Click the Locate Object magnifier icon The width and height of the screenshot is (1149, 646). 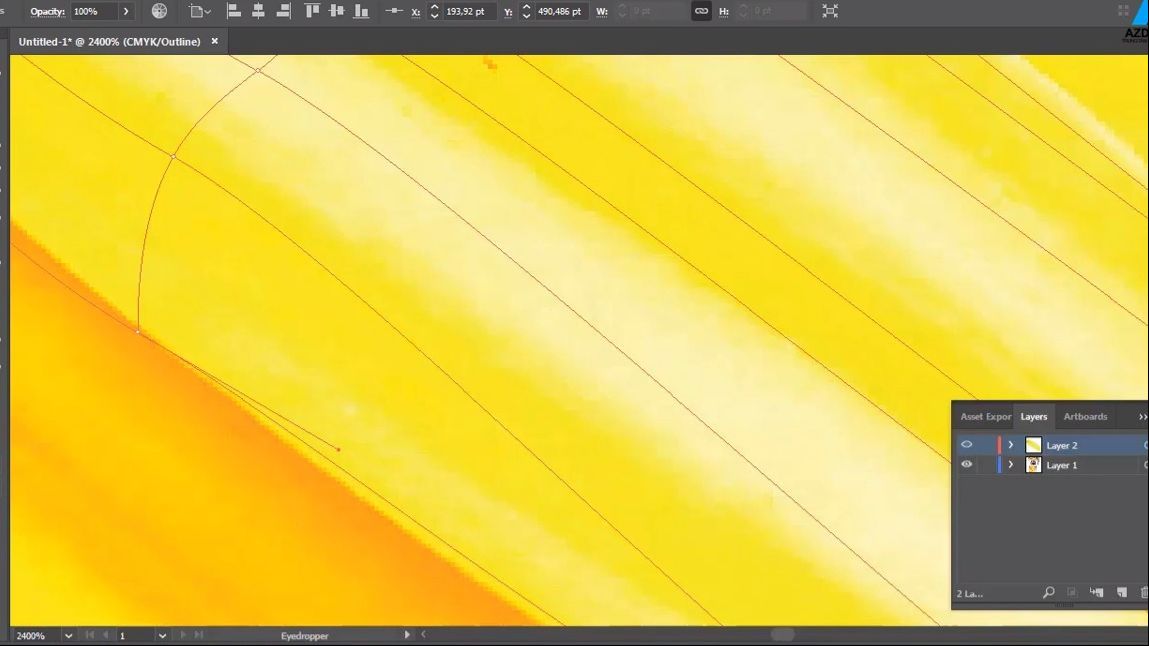point(1048,593)
